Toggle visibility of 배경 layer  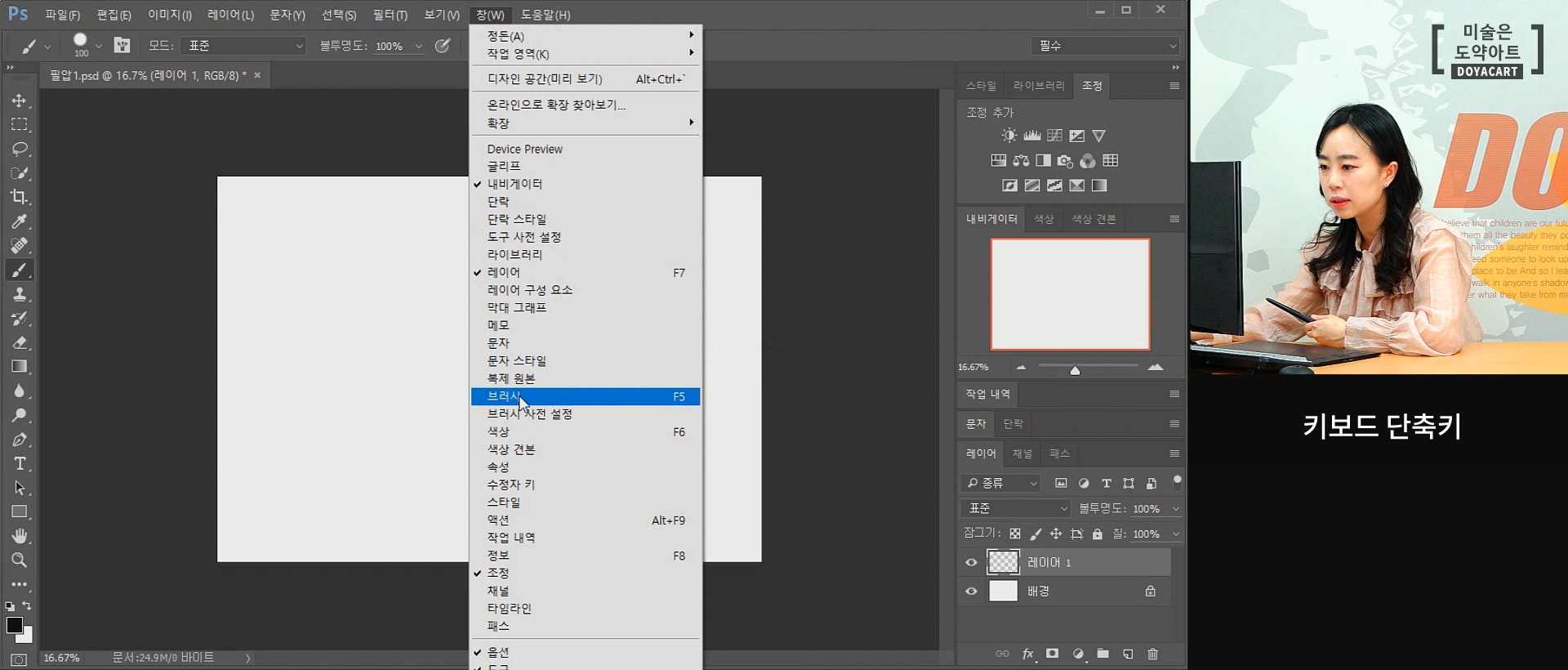tap(971, 592)
